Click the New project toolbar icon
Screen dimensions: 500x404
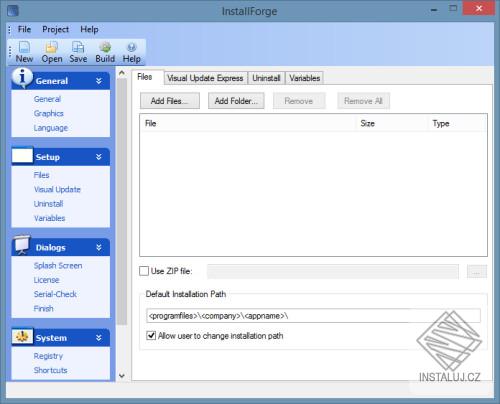(24, 47)
